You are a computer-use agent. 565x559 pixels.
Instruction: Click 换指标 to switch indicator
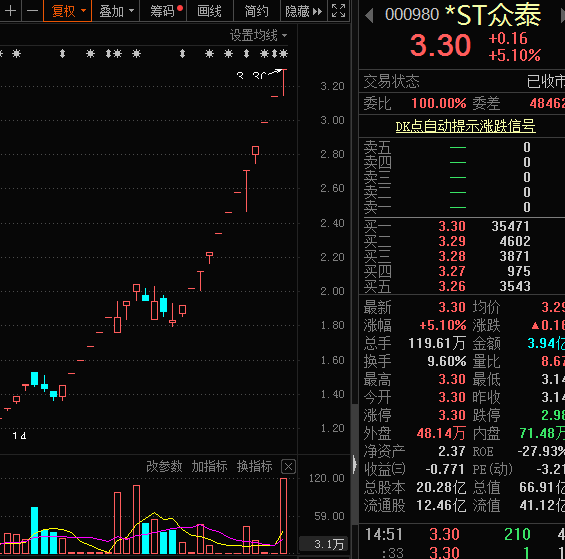coord(254,466)
